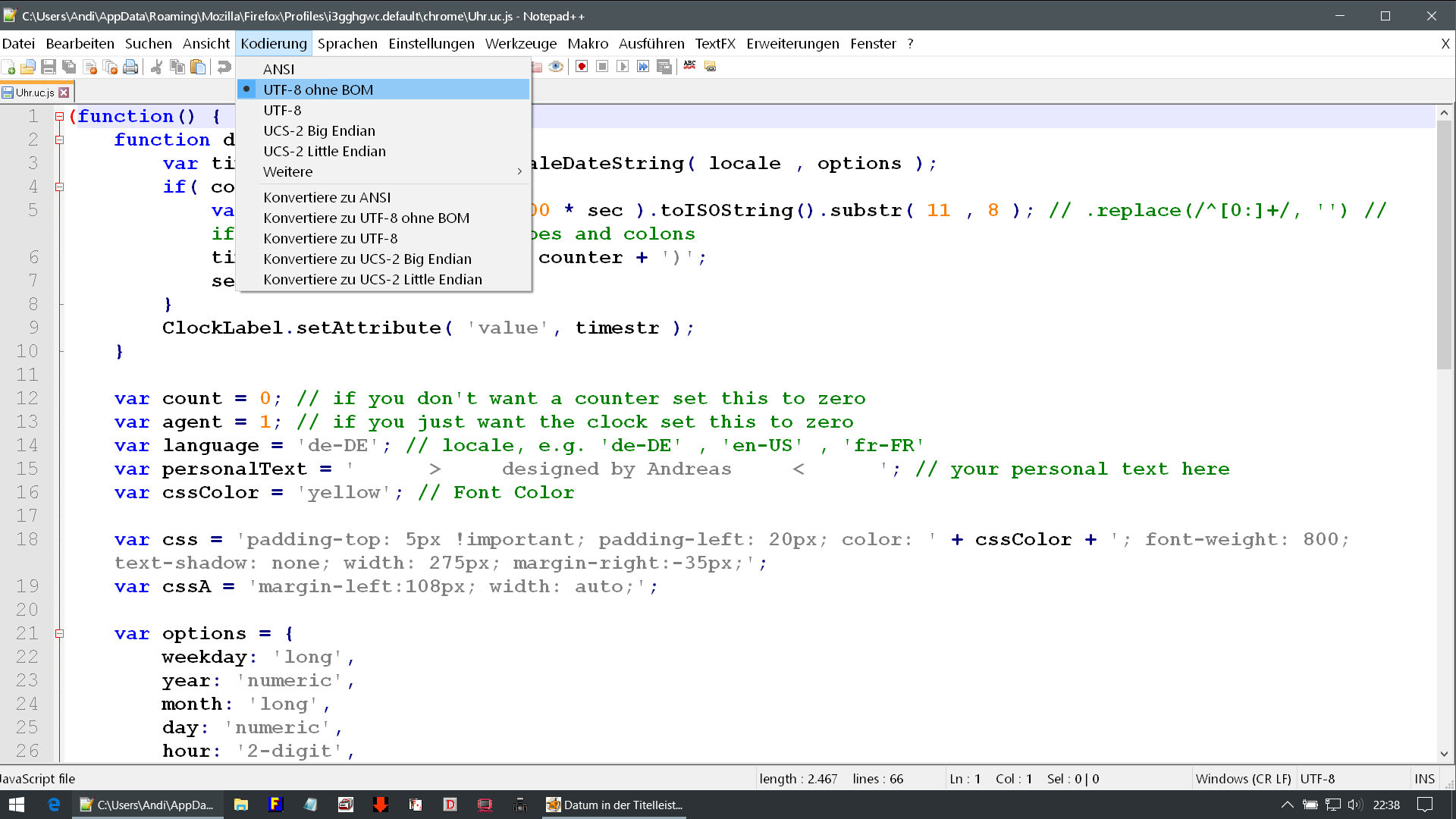Open Windows Start menu

point(17,805)
